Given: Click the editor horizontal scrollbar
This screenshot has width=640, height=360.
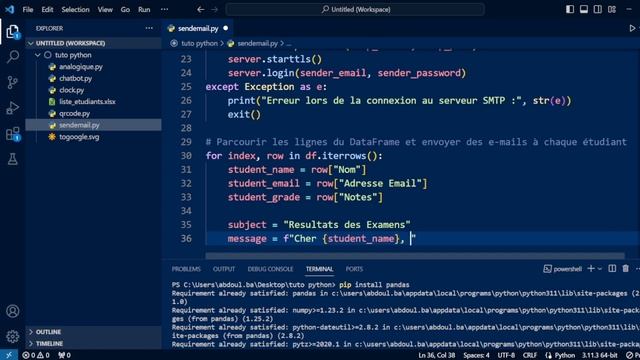Looking at the screenshot, I should (x=415, y=256).
